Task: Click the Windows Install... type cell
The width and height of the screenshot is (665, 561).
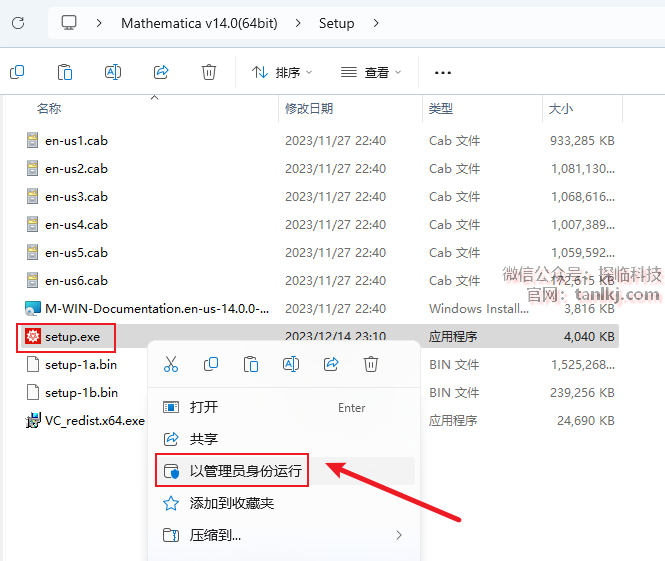Action: [x=479, y=308]
